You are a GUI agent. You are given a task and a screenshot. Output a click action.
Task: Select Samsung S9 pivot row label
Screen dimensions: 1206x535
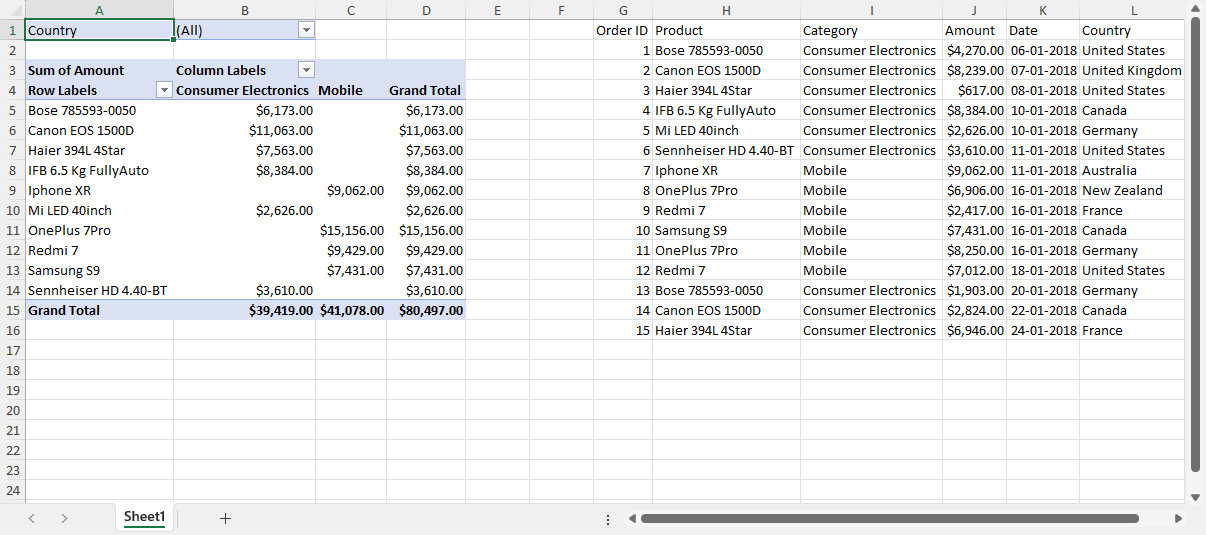point(99,270)
